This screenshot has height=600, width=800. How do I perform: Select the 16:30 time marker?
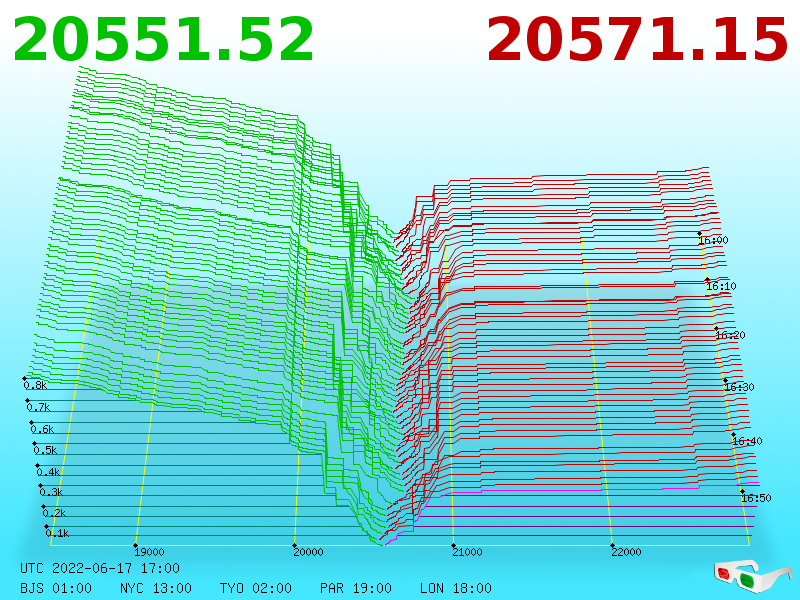tap(739, 387)
